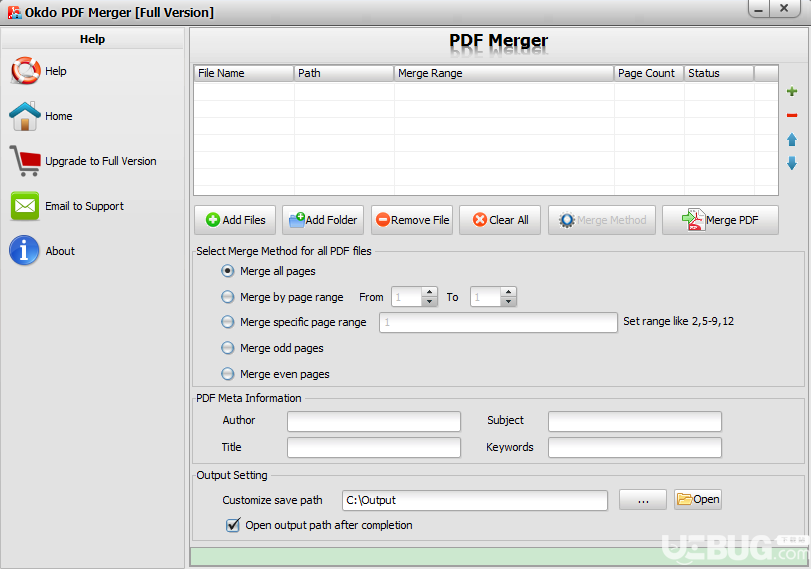811x569 pixels.
Task: Open Help via the lifebuoy icon
Action: coord(25,71)
